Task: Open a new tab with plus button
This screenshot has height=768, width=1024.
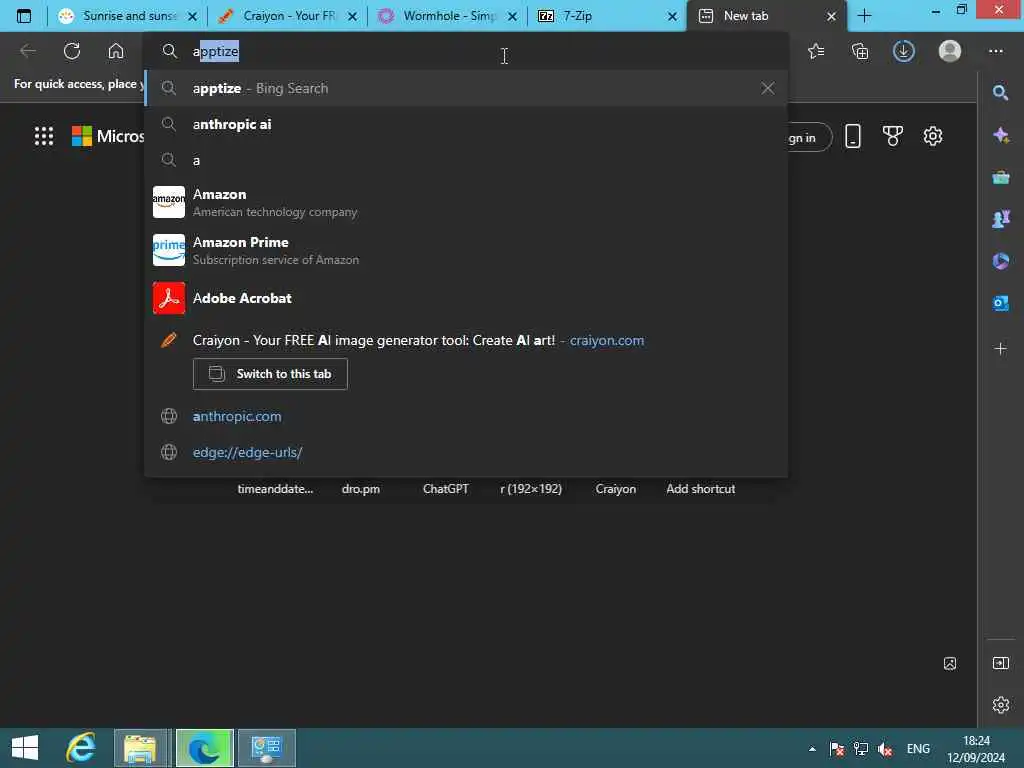Action: [864, 16]
